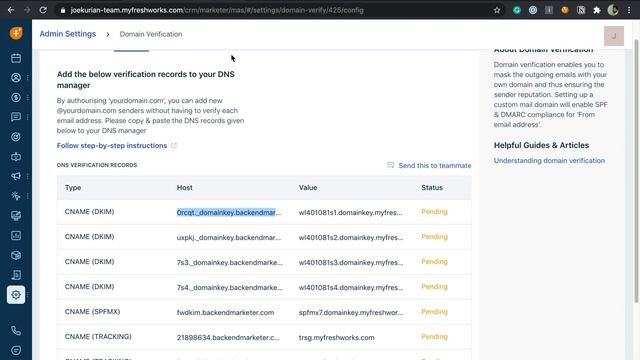Bookmark this page with the star icon

point(497,10)
